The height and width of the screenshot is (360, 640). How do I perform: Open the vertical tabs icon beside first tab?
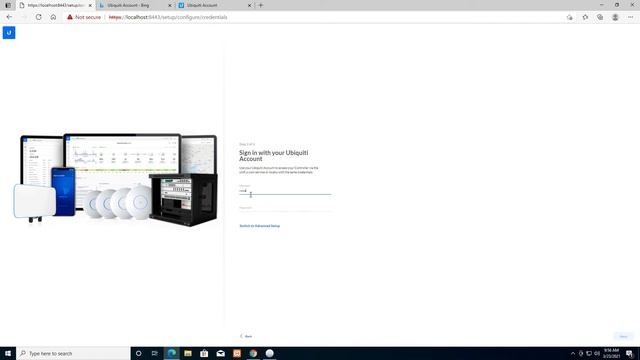coord(8,5)
